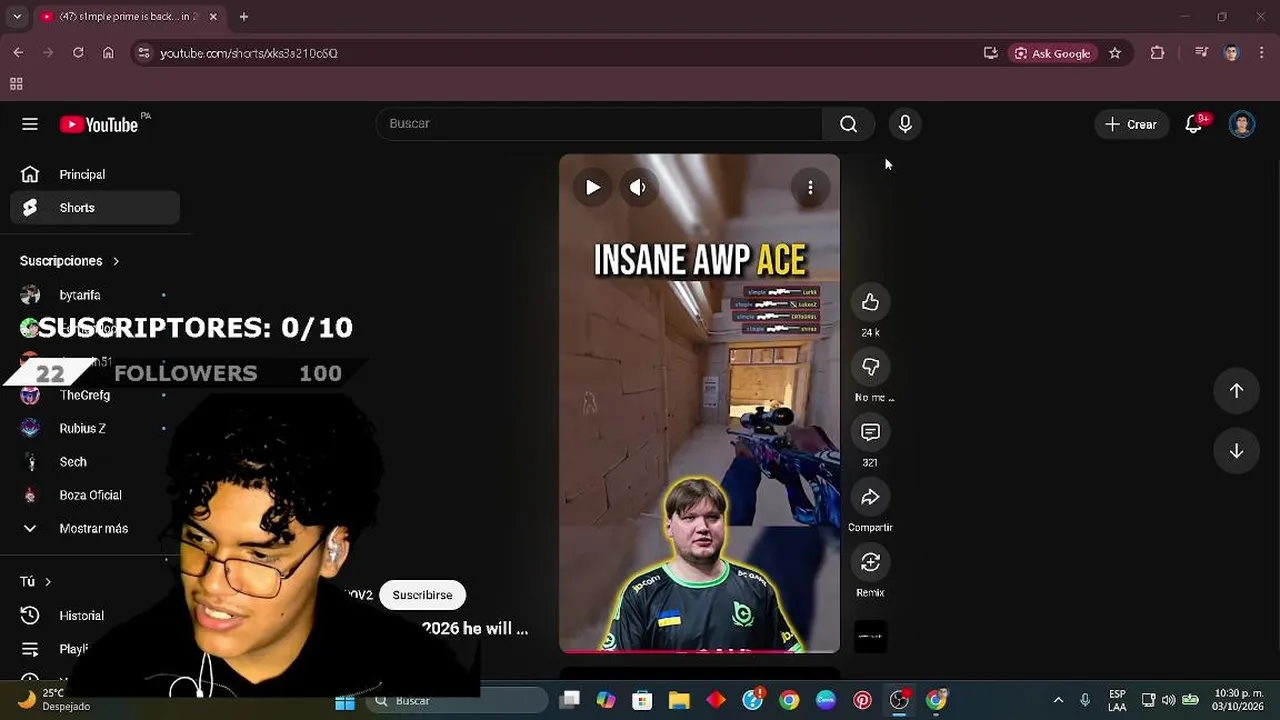Select Shorts in the sidebar

point(95,208)
